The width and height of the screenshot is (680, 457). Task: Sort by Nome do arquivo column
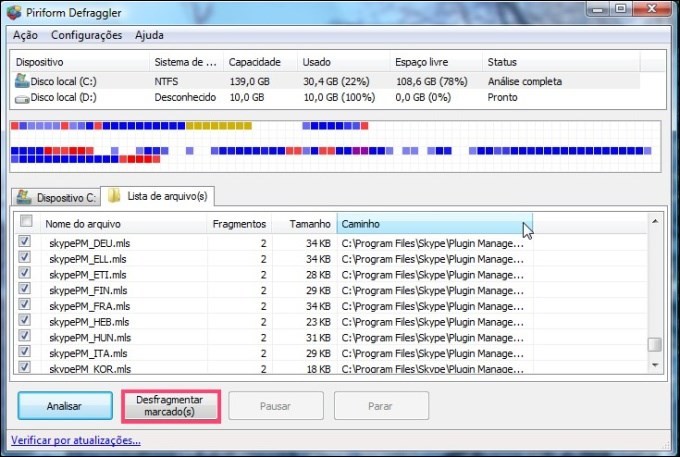pos(124,224)
